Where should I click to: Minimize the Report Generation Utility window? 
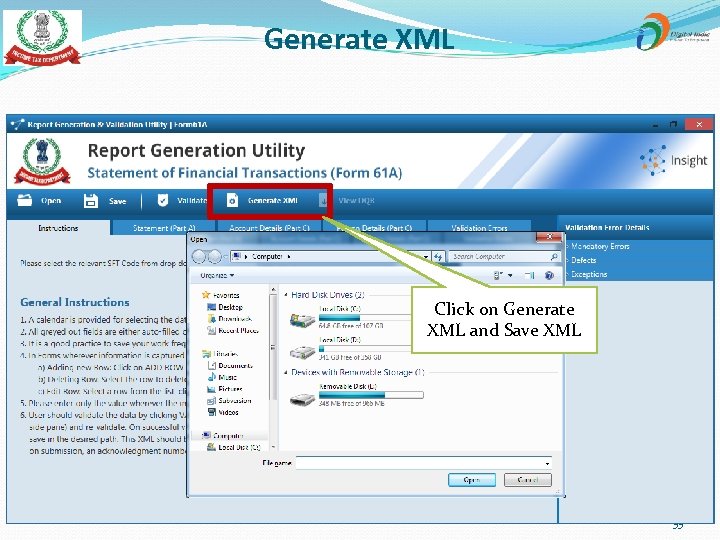(x=655, y=124)
